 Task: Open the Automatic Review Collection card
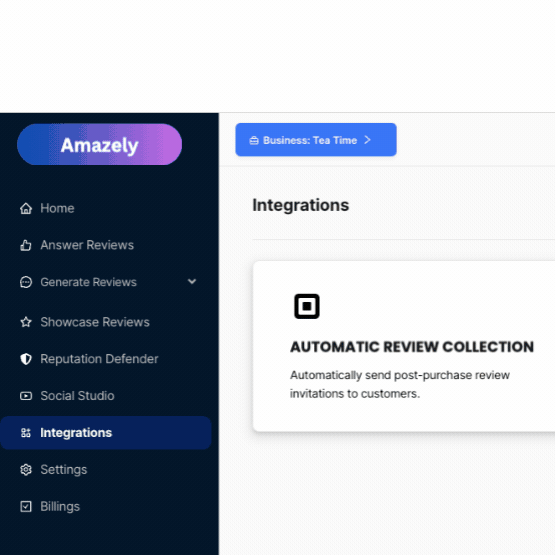click(x=404, y=346)
